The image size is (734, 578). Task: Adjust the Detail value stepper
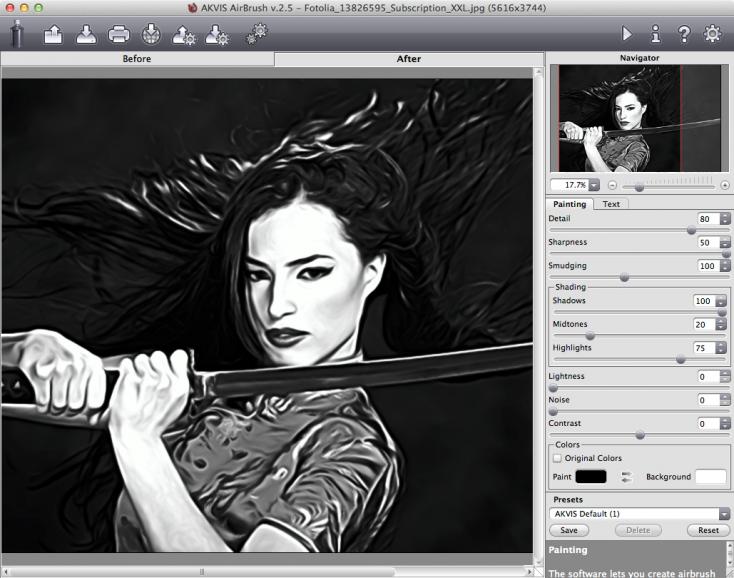click(725, 219)
